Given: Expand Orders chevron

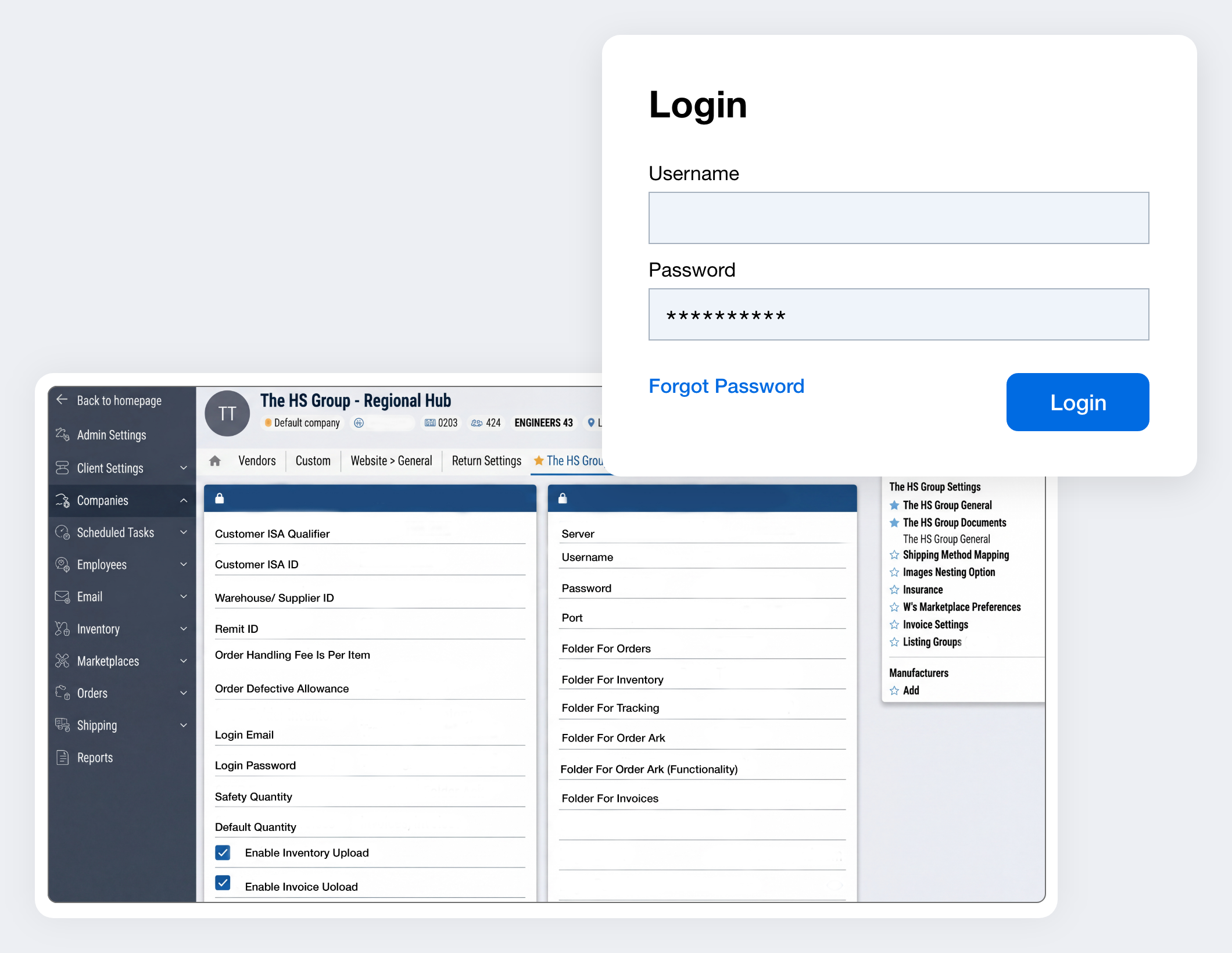Looking at the screenshot, I should 184,693.
